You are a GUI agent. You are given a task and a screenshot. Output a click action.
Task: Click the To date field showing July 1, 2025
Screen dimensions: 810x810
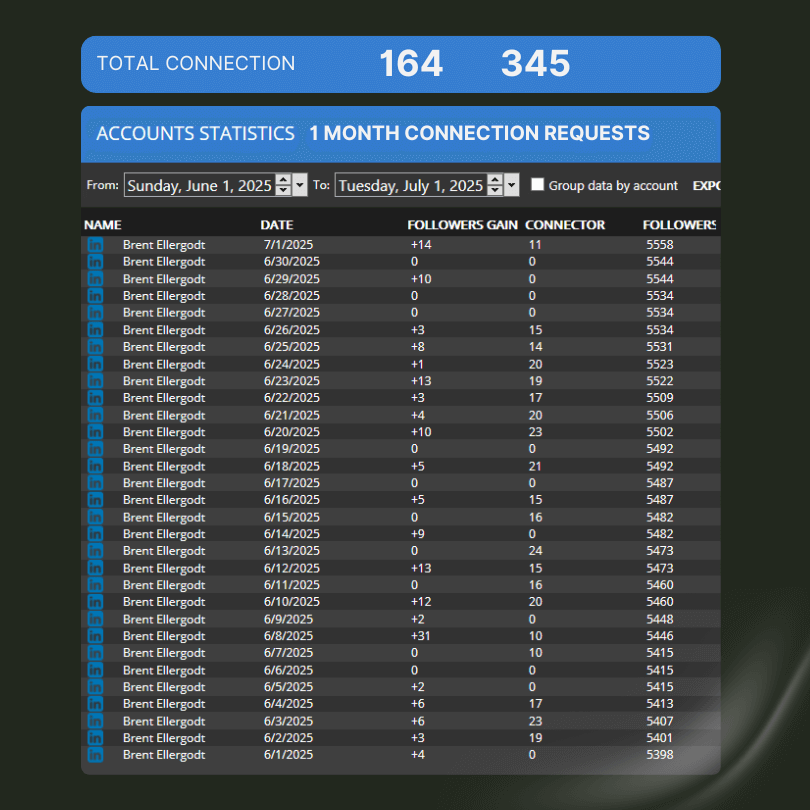(x=410, y=185)
